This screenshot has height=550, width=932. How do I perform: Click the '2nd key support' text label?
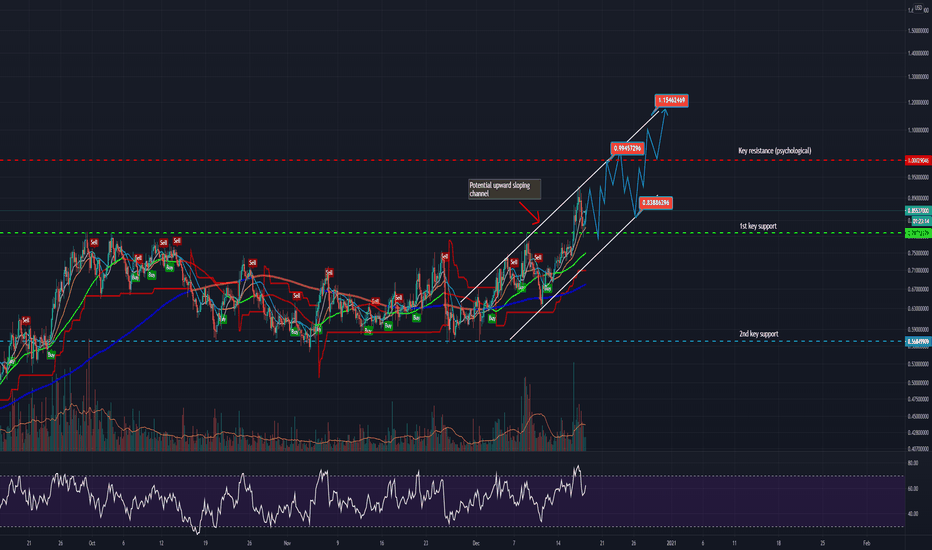point(758,334)
